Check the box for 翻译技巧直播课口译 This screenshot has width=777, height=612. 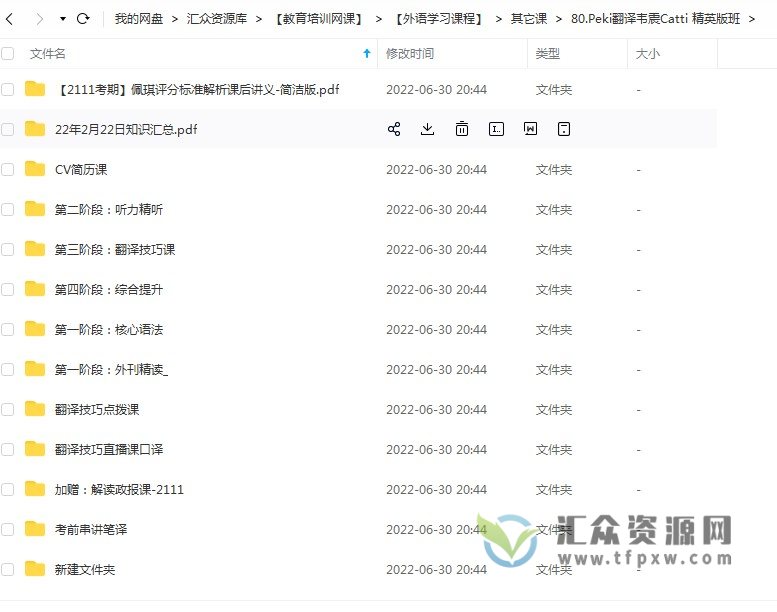point(7,449)
